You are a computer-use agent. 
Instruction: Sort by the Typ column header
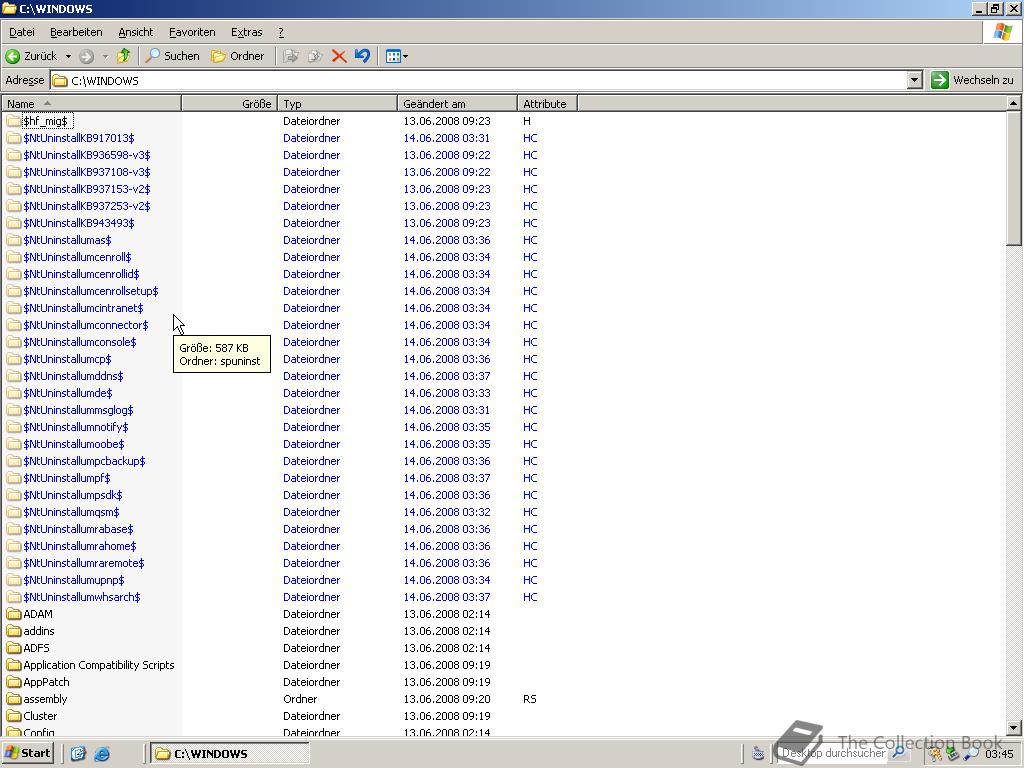pos(337,103)
